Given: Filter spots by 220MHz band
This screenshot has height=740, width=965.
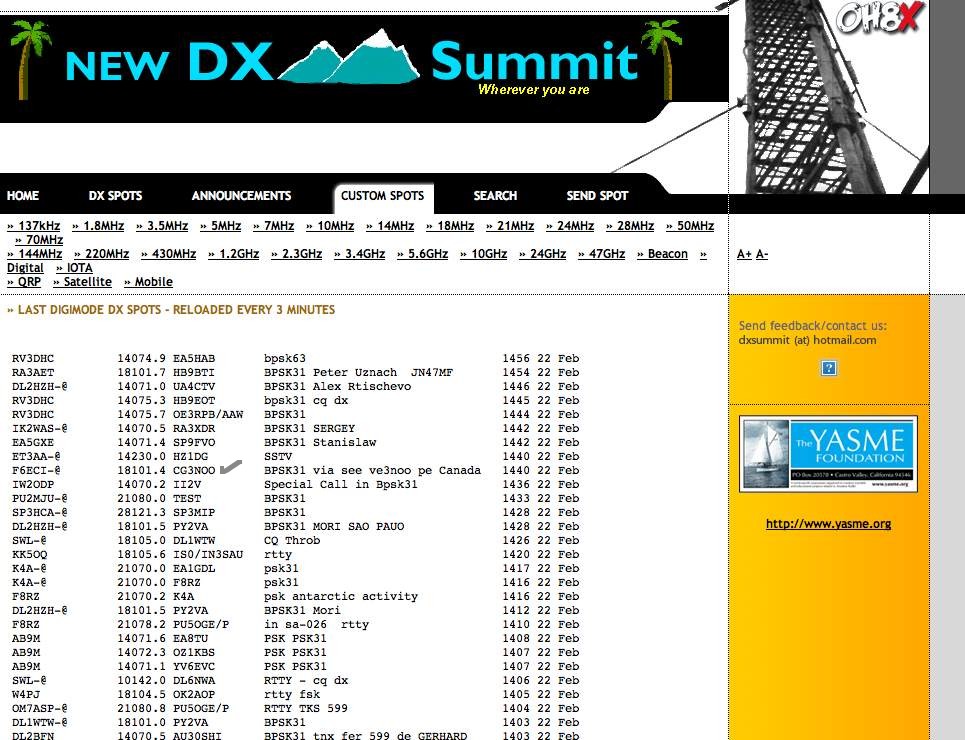Looking at the screenshot, I should [102, 254].
